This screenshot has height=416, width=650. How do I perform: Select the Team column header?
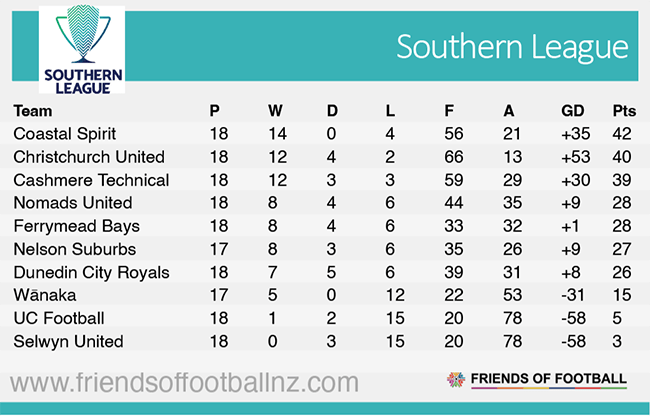point(33,111)
